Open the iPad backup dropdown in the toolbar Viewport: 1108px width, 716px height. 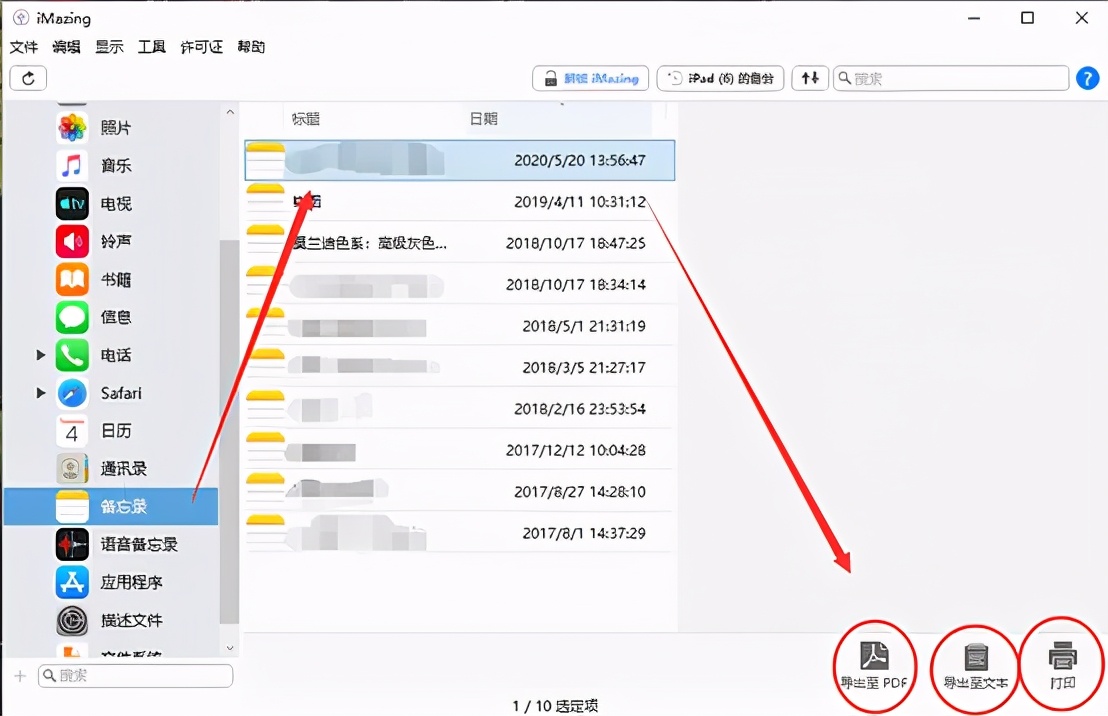click(719, 78)
